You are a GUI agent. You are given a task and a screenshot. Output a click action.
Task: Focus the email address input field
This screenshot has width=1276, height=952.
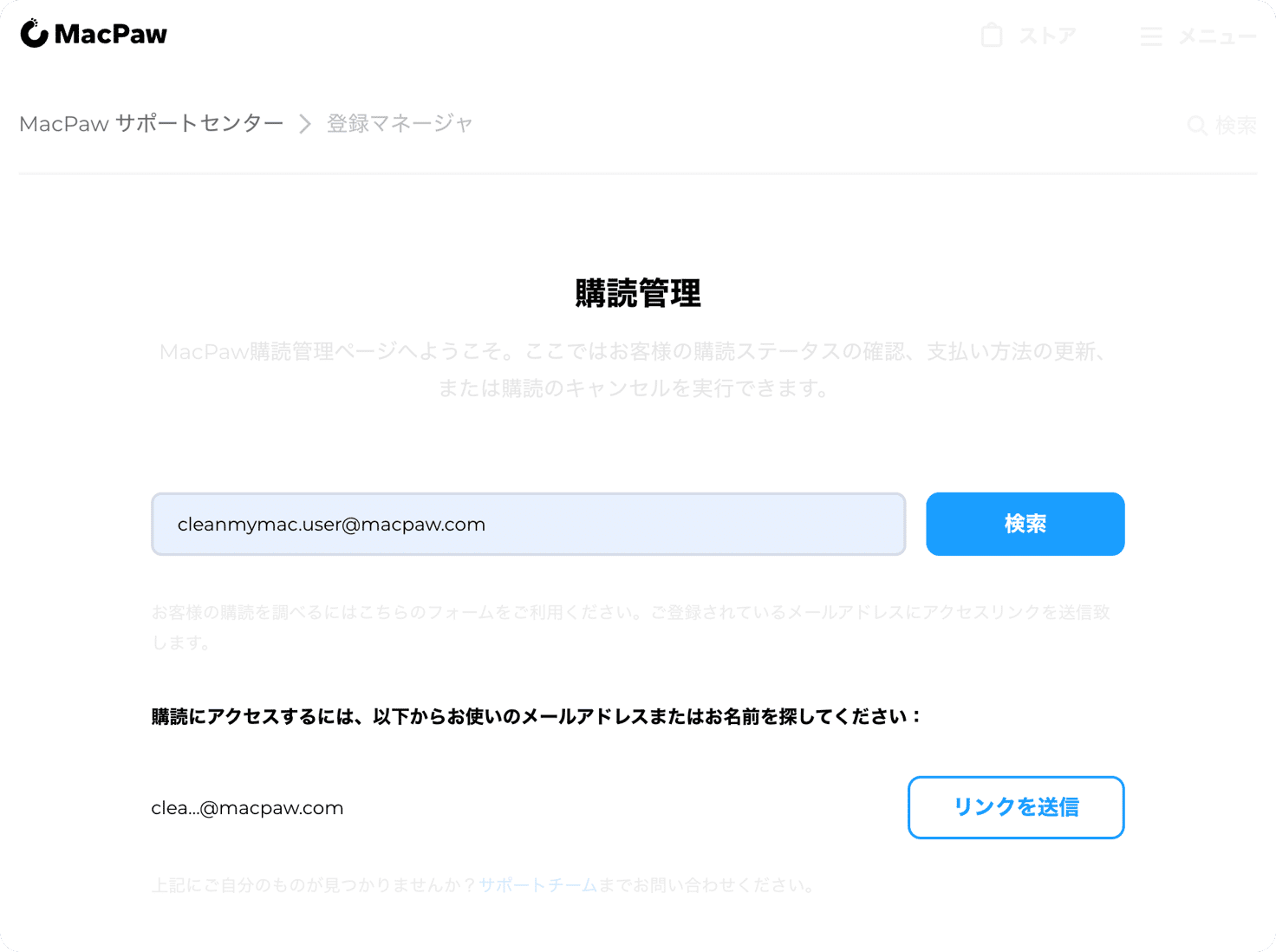click(529, 524)
